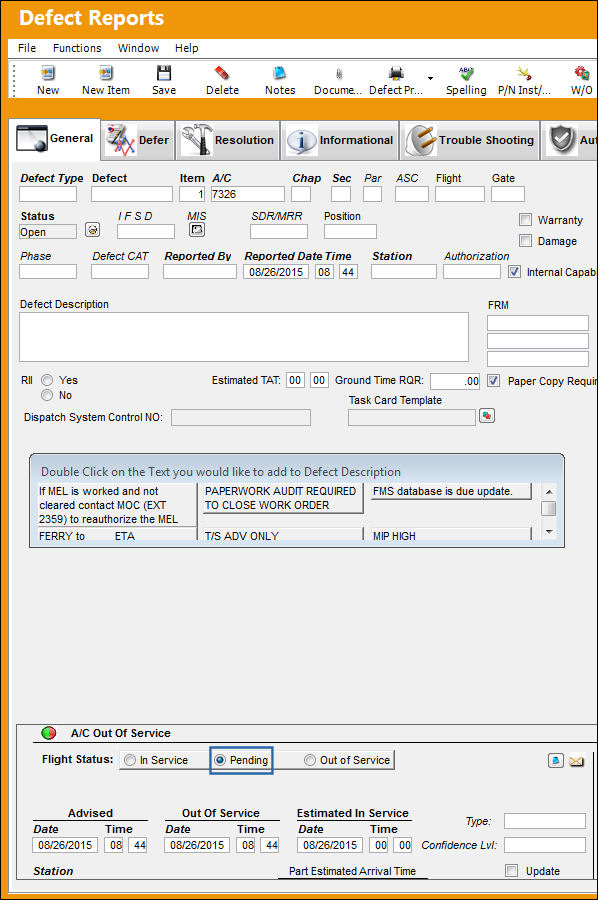The image size is (598, 900).
Task: Select the 'MIP HIGH' snippet
Action: coord(451,535)
